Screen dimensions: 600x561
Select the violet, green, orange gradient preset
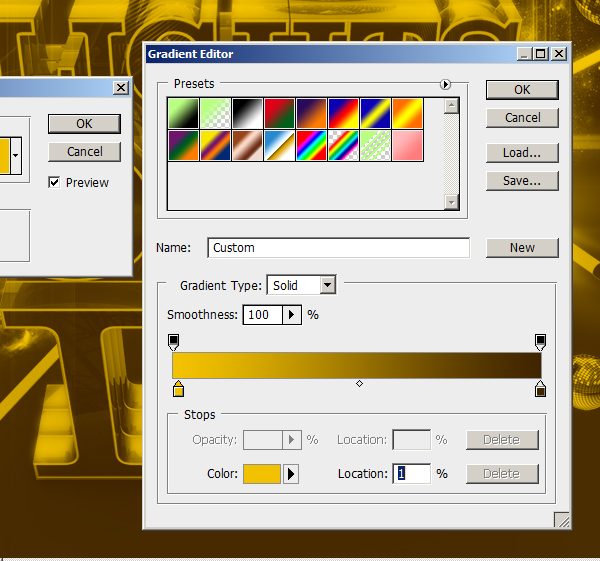tap(184, 145)
